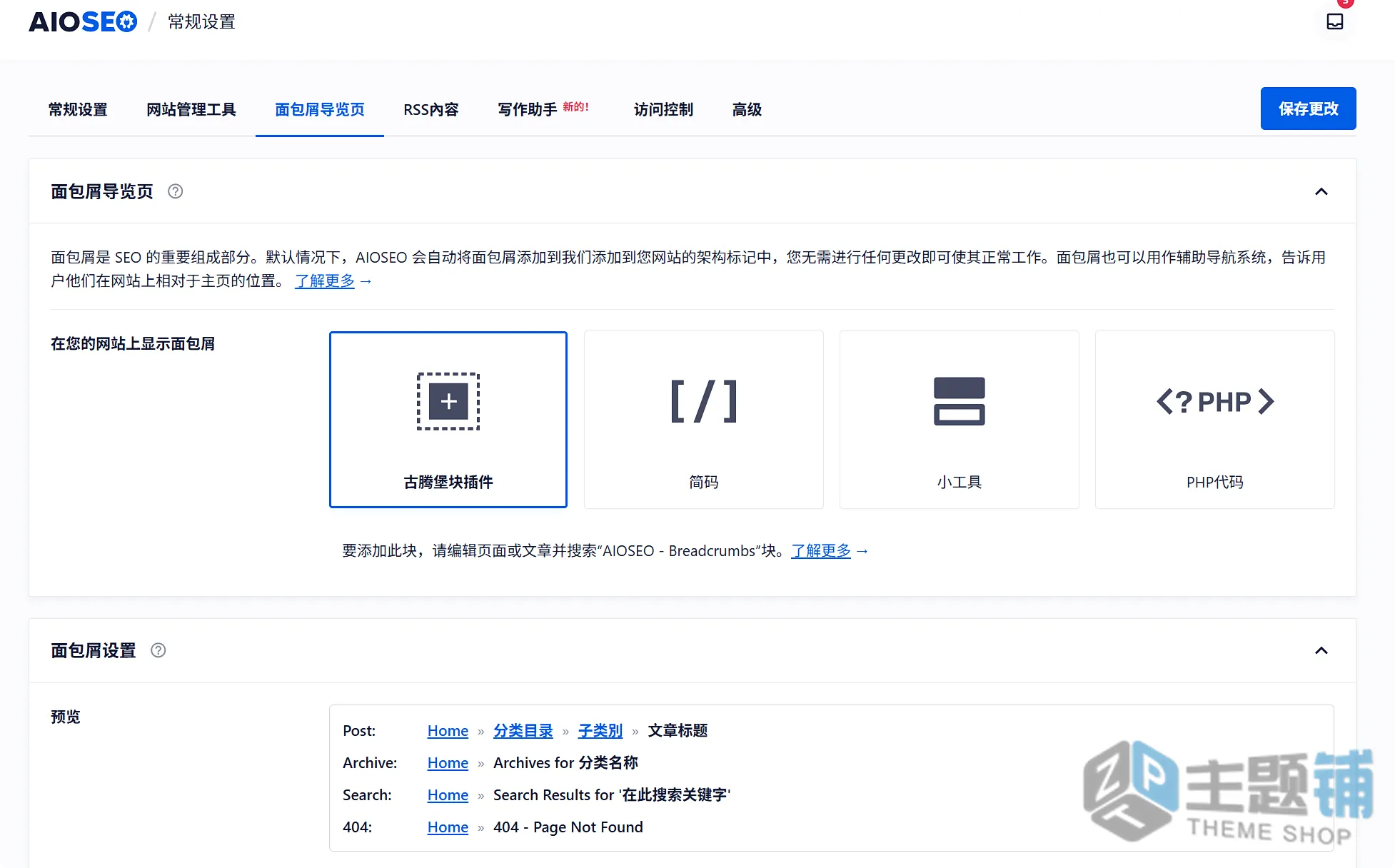The image size is (1395, 868).
Task: Click Home link in Archive preview row
Action: (448, 762)
